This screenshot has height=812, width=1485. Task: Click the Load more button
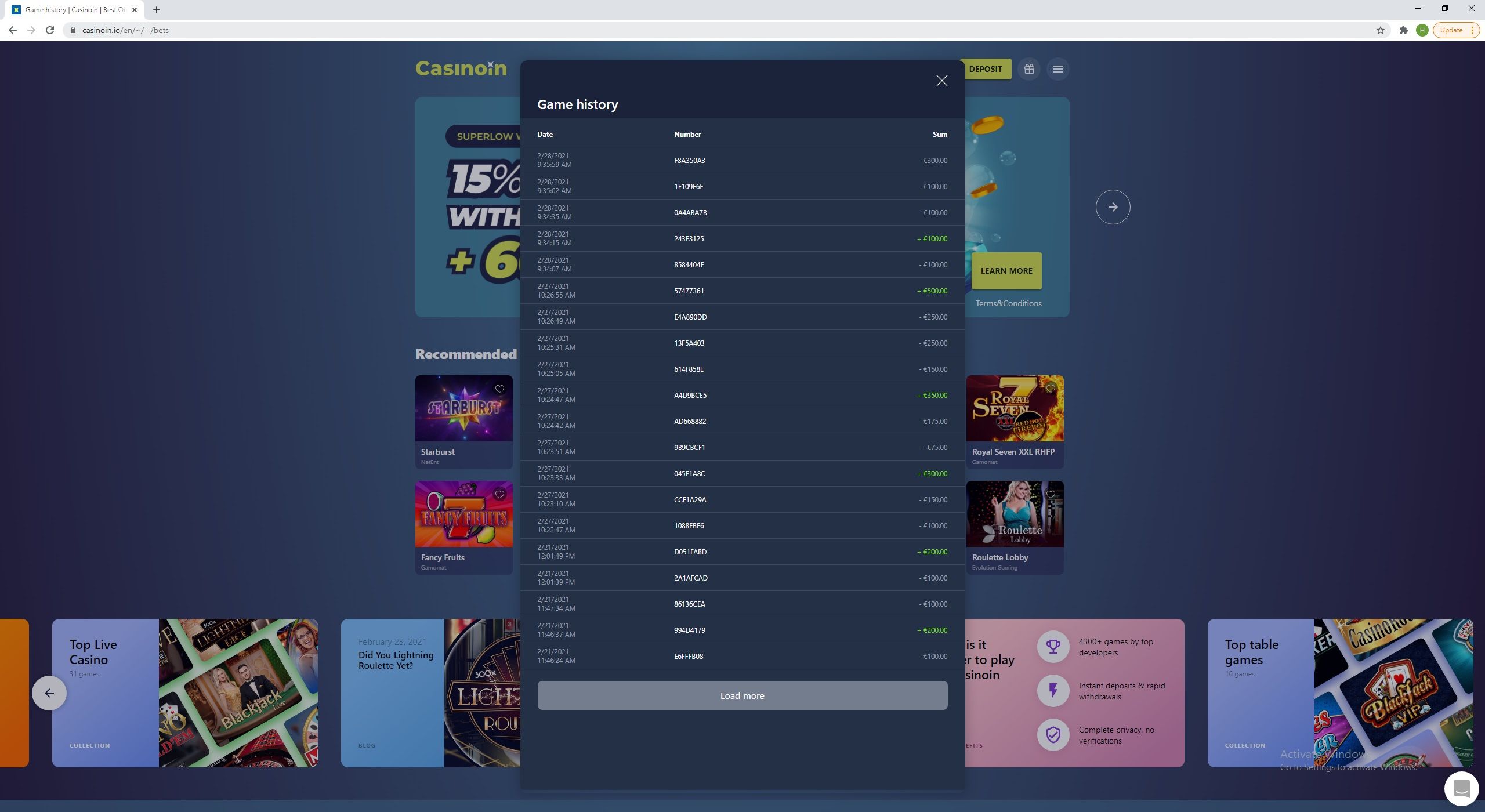(742, 695)
